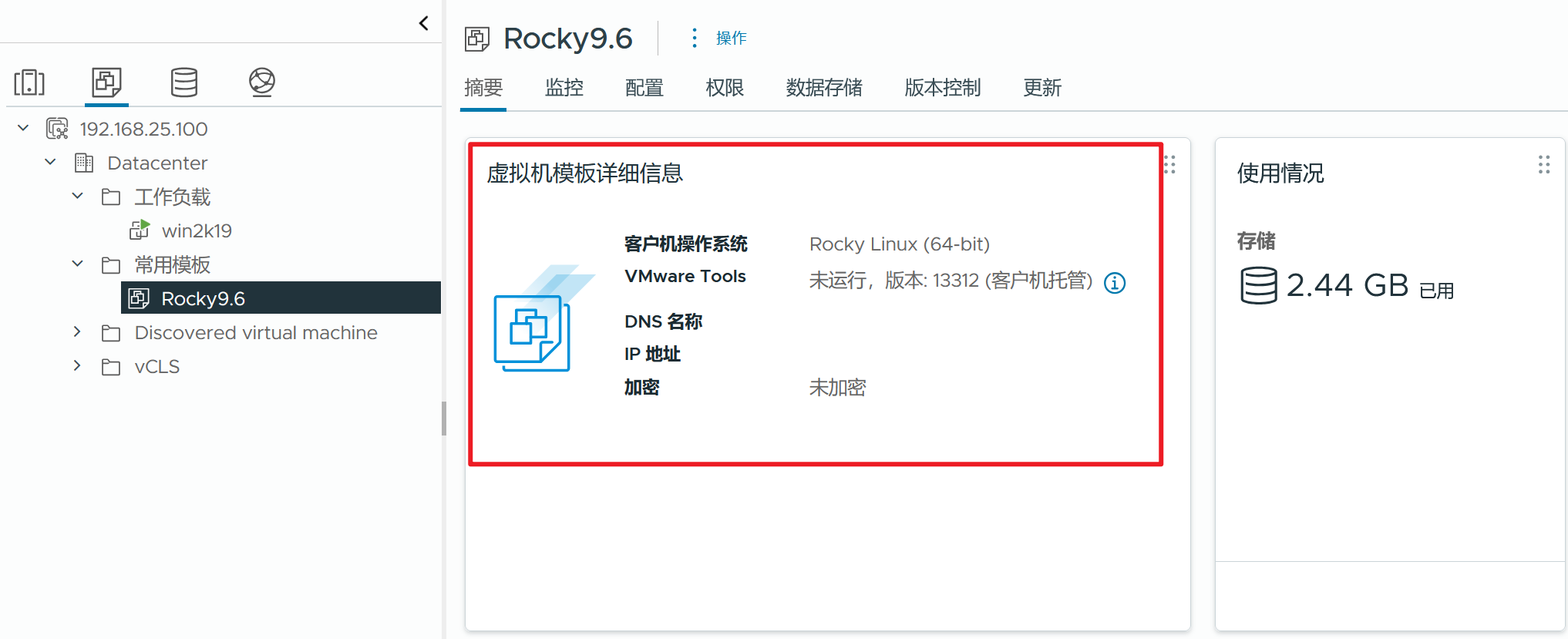Click the large VM template thumbnail graphic
1568x639 pixels.
coord(543,318)
